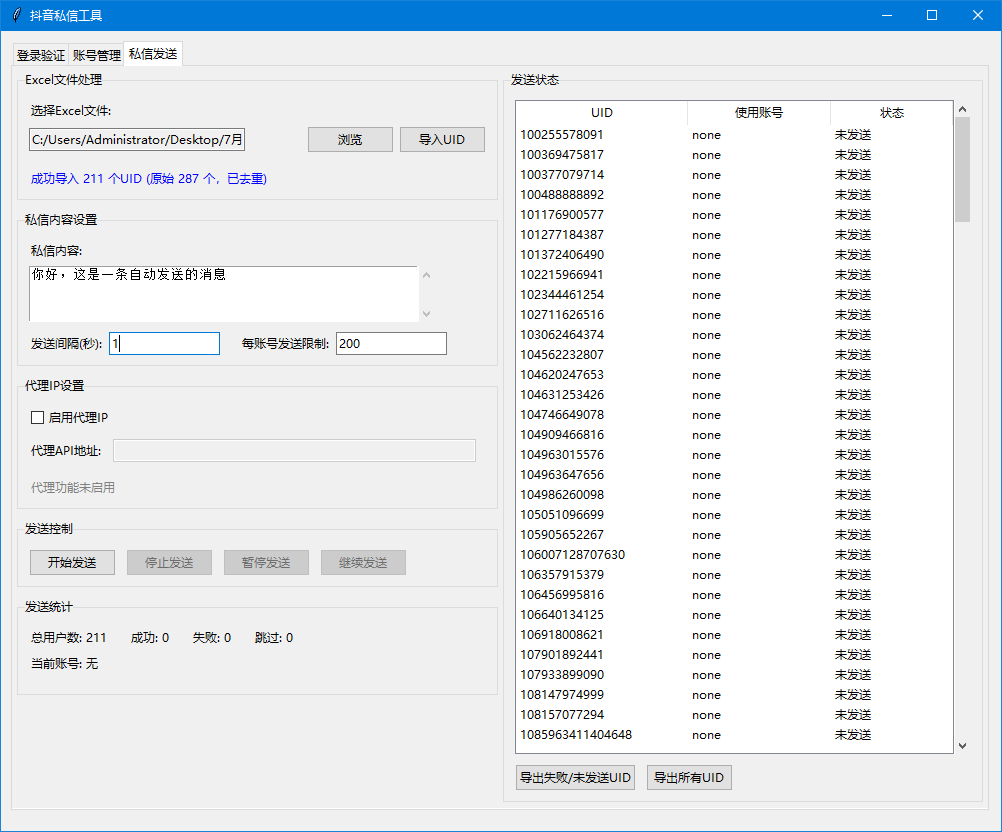Click the status list scroll-down arrow
This screenshot has height=832, width=1002.
coord(962,746)
